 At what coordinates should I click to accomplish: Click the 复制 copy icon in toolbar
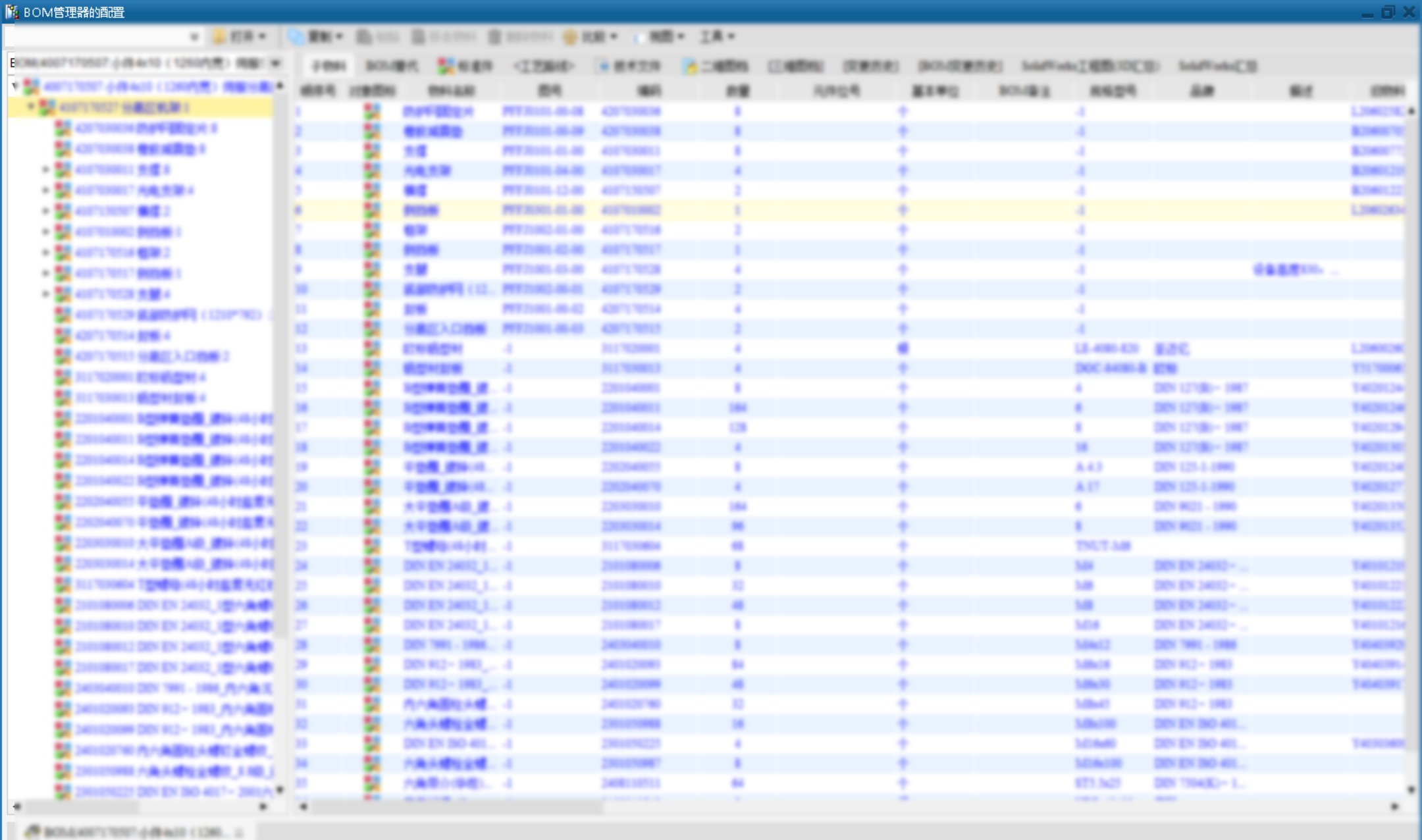click(297, 37)
